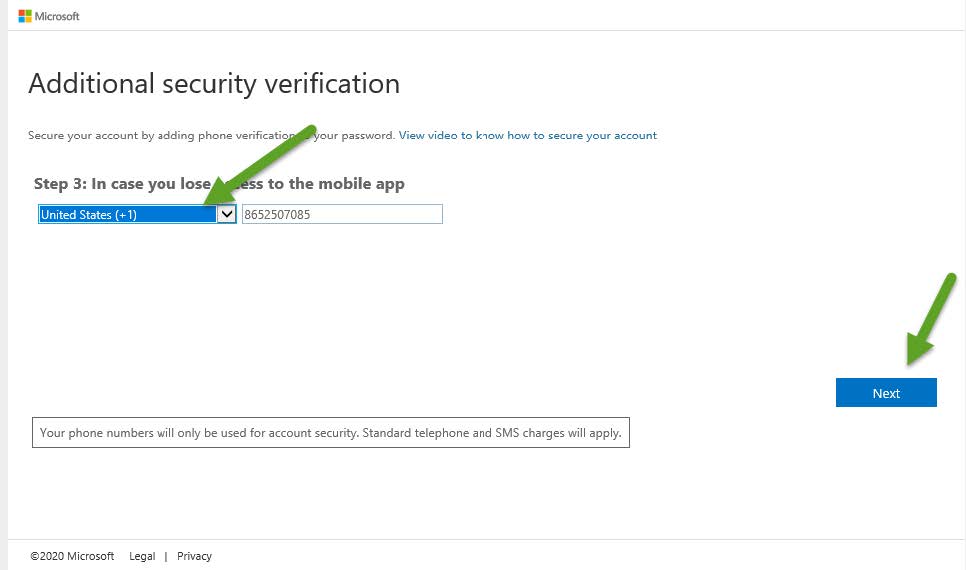Open the United States (+1) country selector
This screenshot has width=966, height=570.
(137, 214)
